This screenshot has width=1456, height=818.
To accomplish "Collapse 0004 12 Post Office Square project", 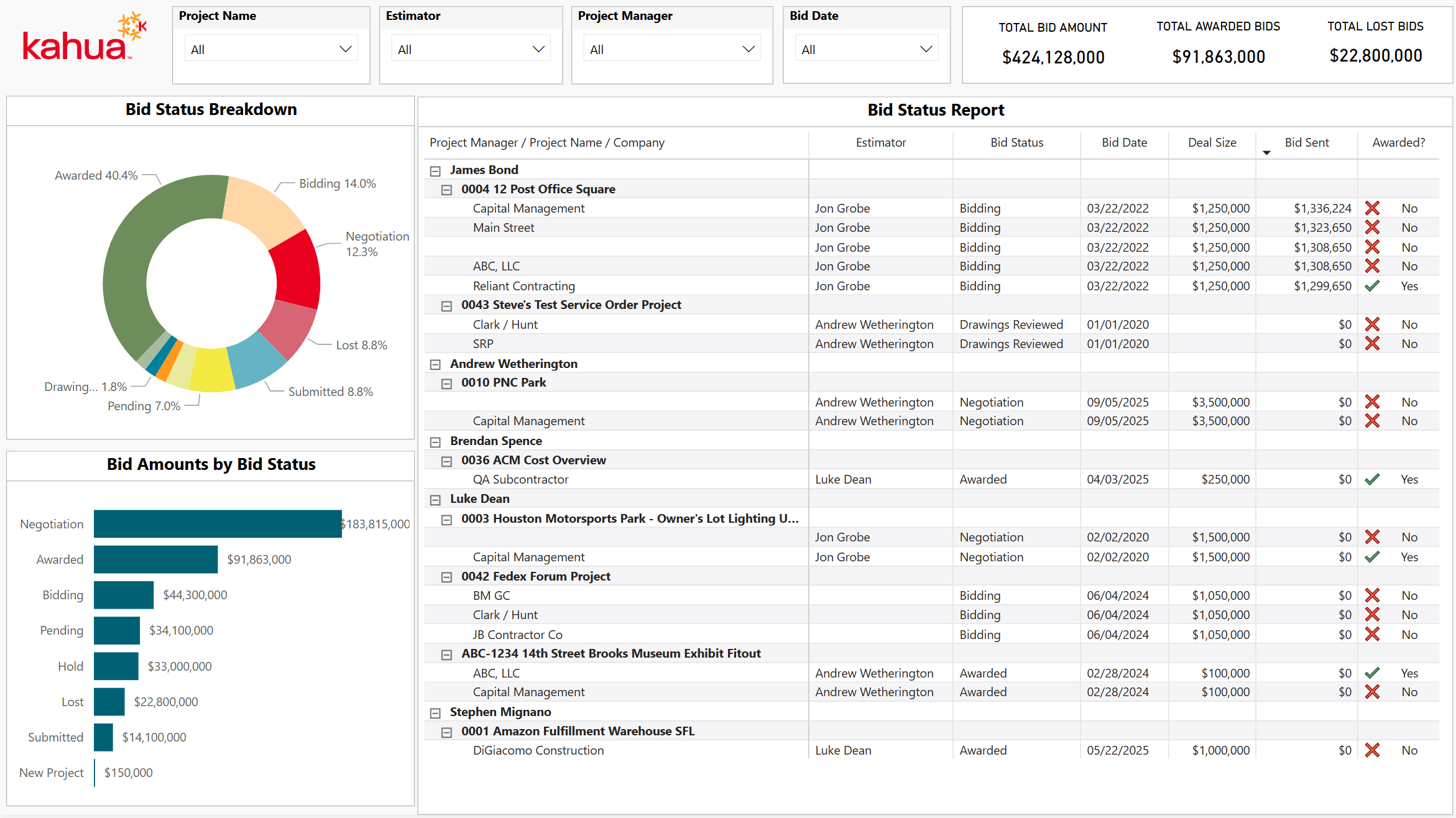I will click(x=446, y=190).
